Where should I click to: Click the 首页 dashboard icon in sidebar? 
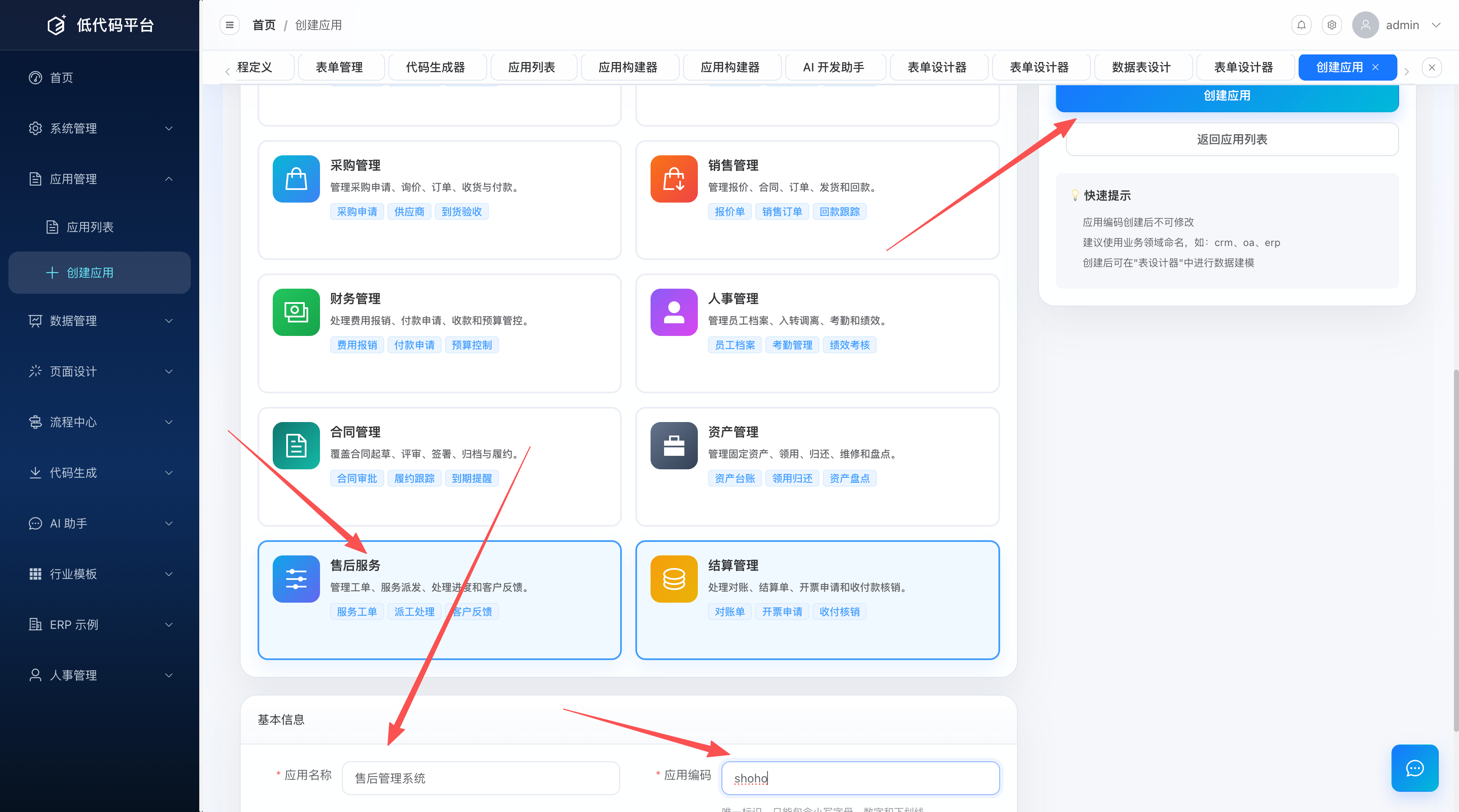click(35, 78)
